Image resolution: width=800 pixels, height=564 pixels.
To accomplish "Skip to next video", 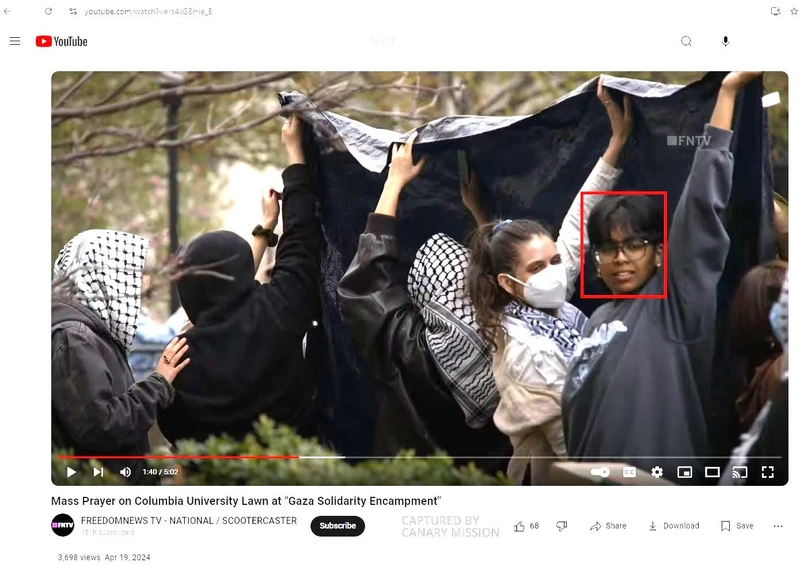I will coord(98,472).
